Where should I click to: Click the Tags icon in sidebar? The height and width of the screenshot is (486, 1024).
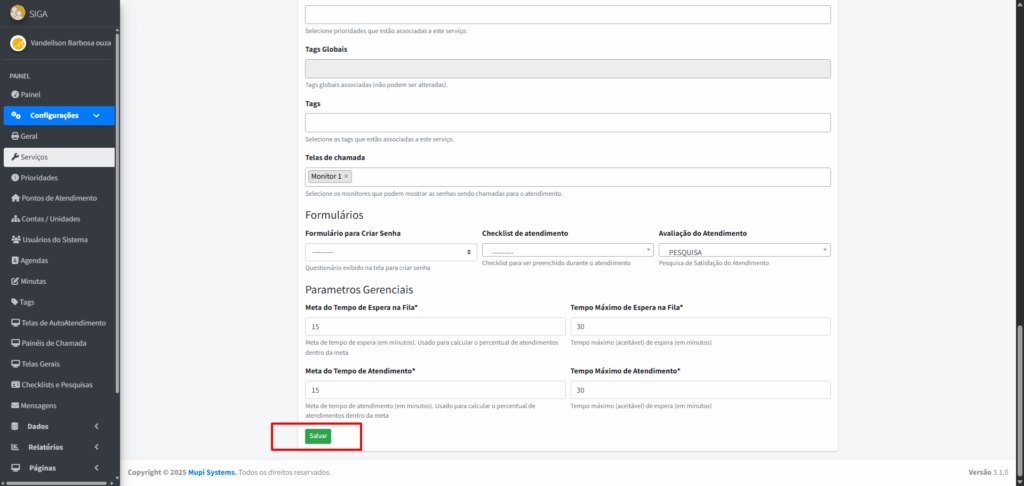pyautogui.click(x=14, y=302)
